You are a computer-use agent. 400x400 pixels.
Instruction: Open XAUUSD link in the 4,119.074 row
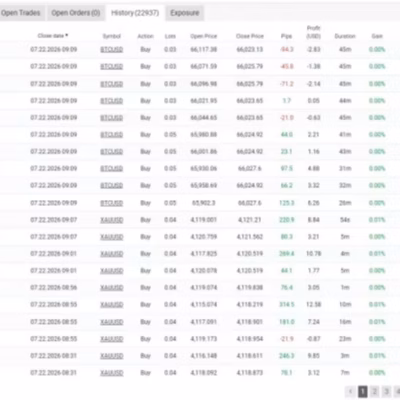coord(112,288)
